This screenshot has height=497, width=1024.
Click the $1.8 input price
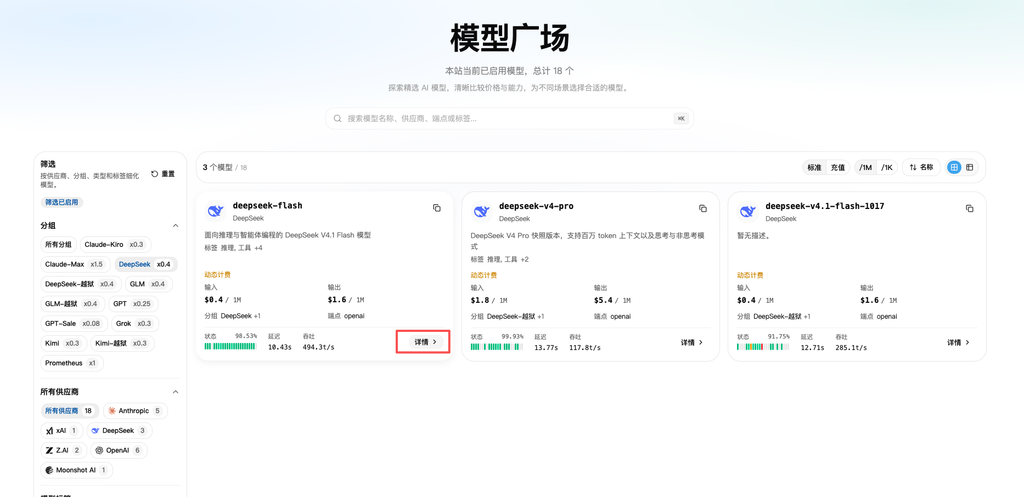click(x=479, y=300)
